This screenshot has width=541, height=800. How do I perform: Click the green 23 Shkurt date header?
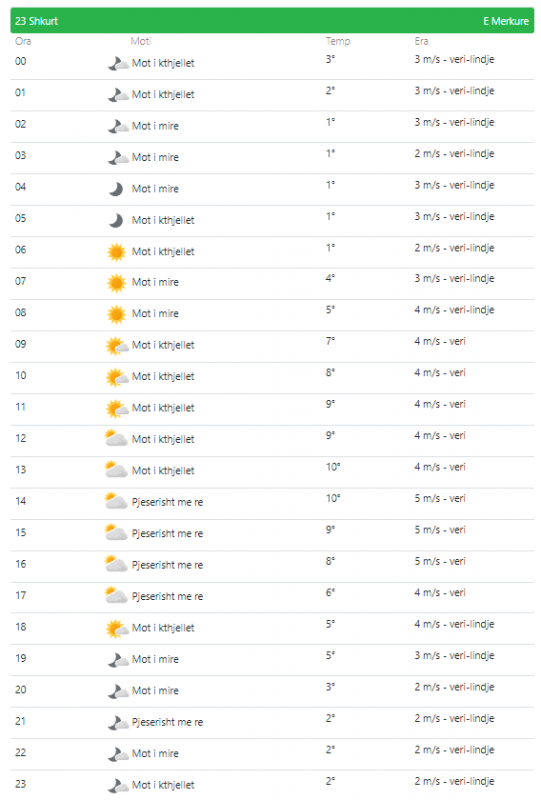[272, 21]
